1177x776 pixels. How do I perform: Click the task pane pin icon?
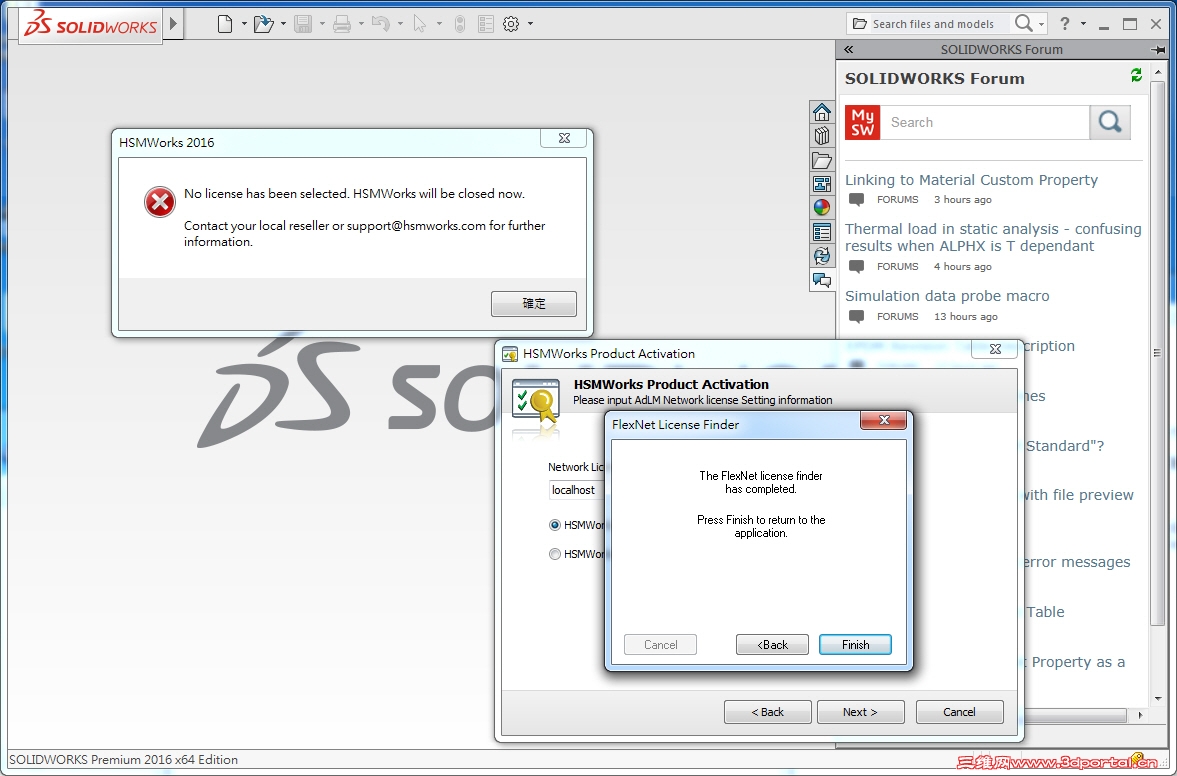(x=1157, y=50)
